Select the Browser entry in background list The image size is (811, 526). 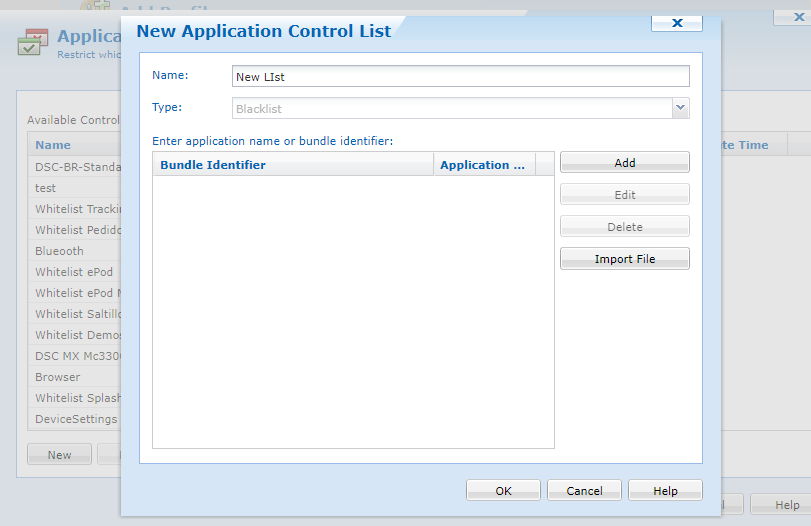coord(58,377)
